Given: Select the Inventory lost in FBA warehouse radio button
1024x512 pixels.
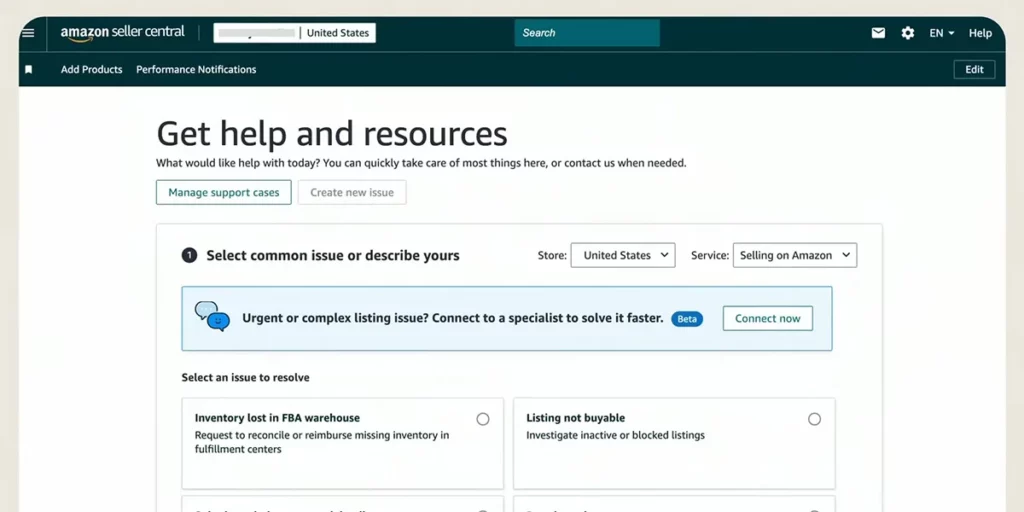Looking at the screenshot, I should pos(483,419).
